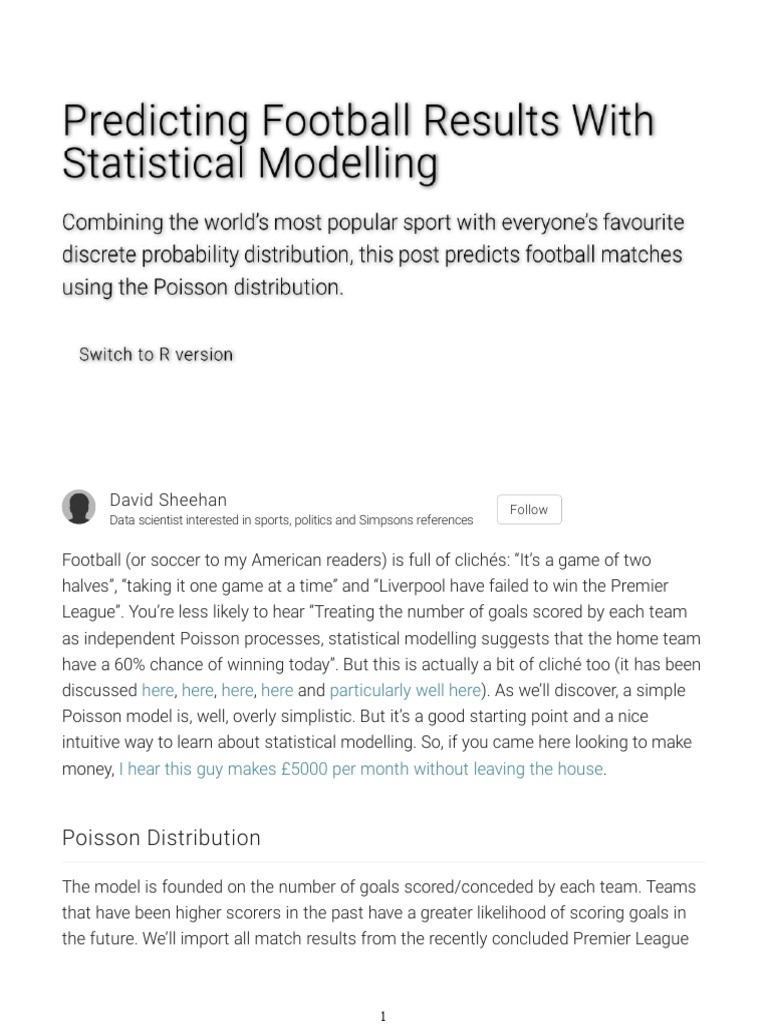
Task: Click the author's profile avatar
Action: 79,507
